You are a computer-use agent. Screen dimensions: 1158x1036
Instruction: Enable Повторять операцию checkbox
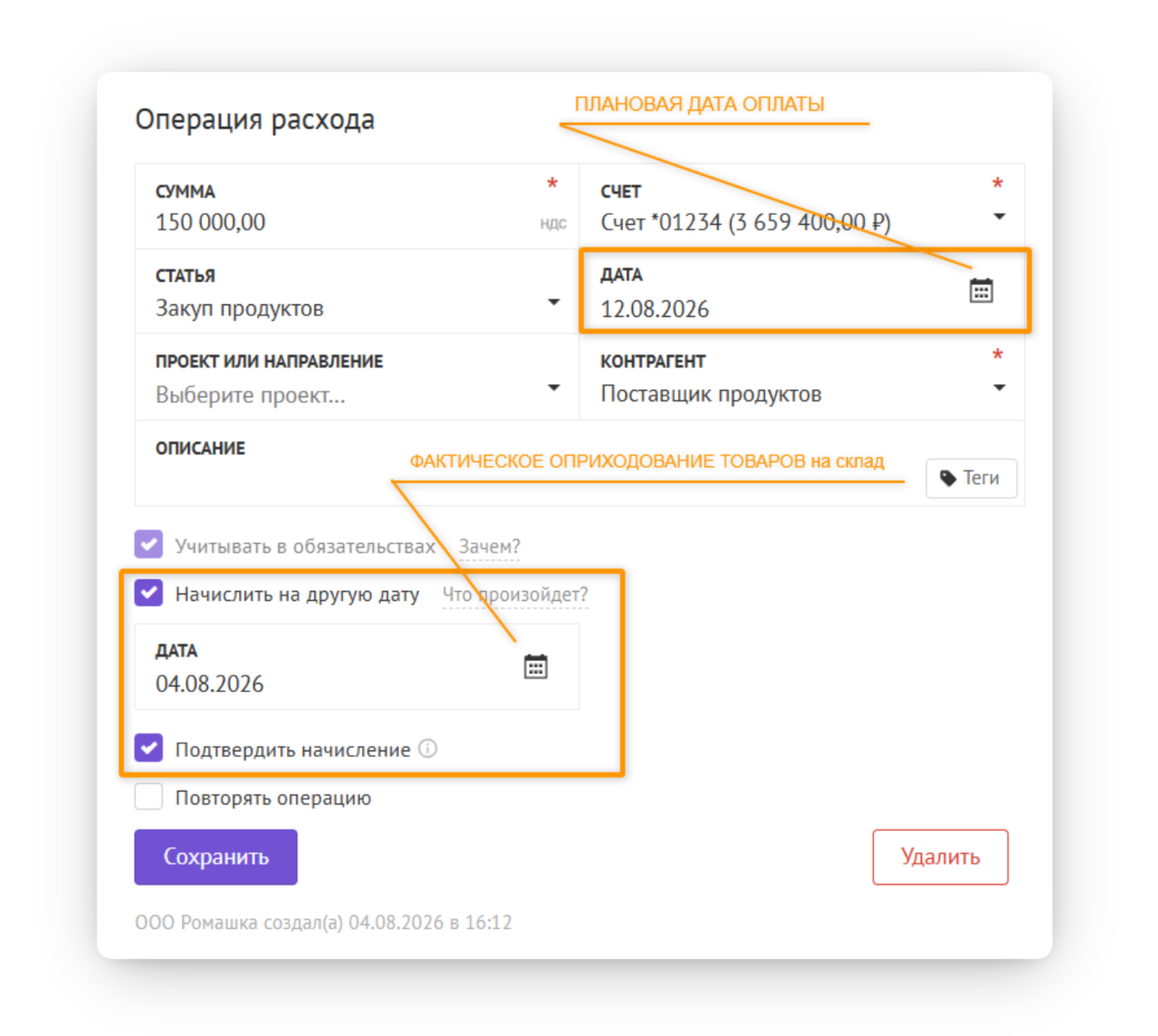tap(149, 797)
